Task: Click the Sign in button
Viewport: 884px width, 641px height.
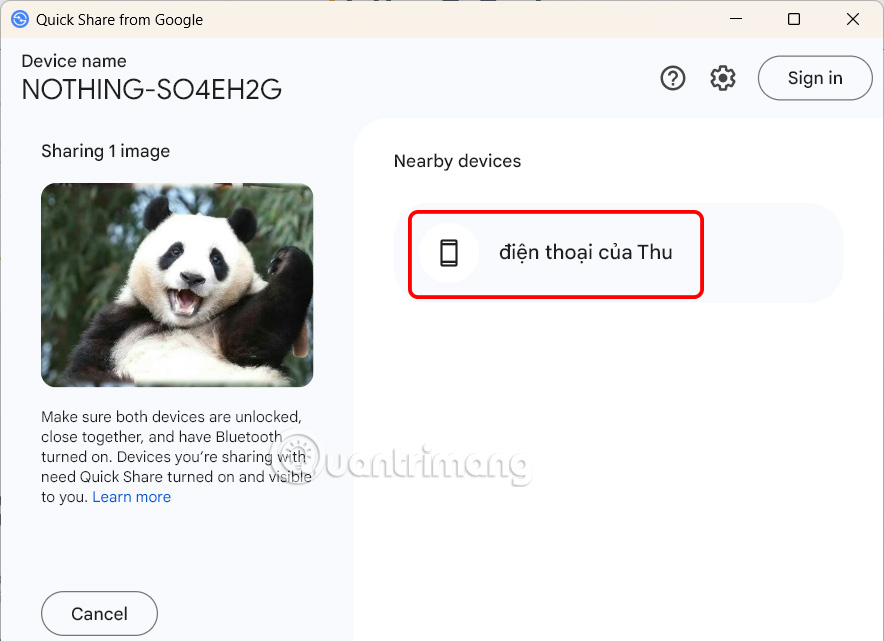Action: click(815, 78)
